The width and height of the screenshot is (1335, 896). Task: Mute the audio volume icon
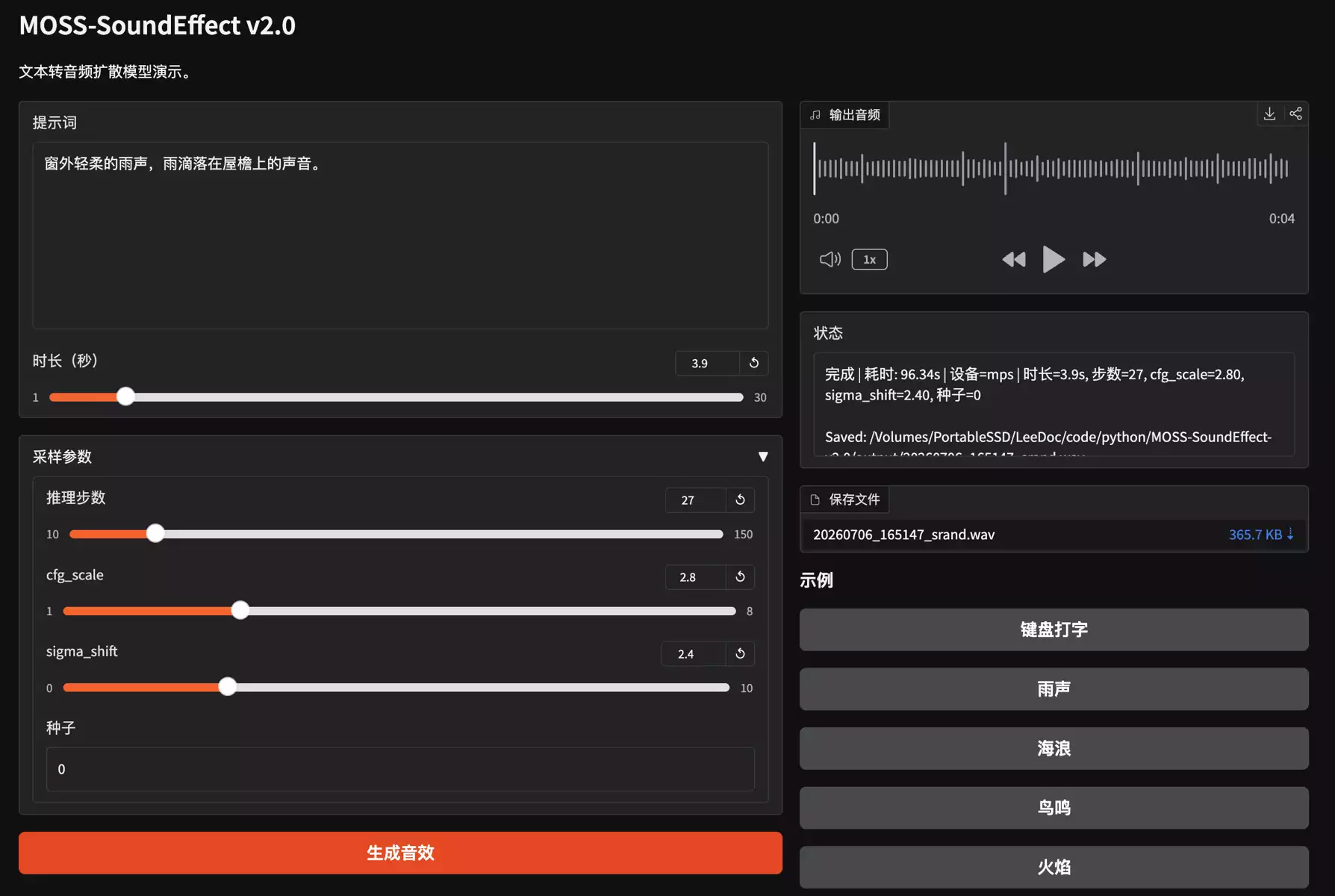click(830, 259)
